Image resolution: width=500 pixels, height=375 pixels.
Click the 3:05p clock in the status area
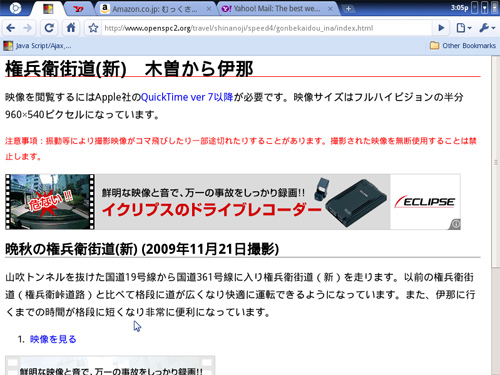pos(459,8)
